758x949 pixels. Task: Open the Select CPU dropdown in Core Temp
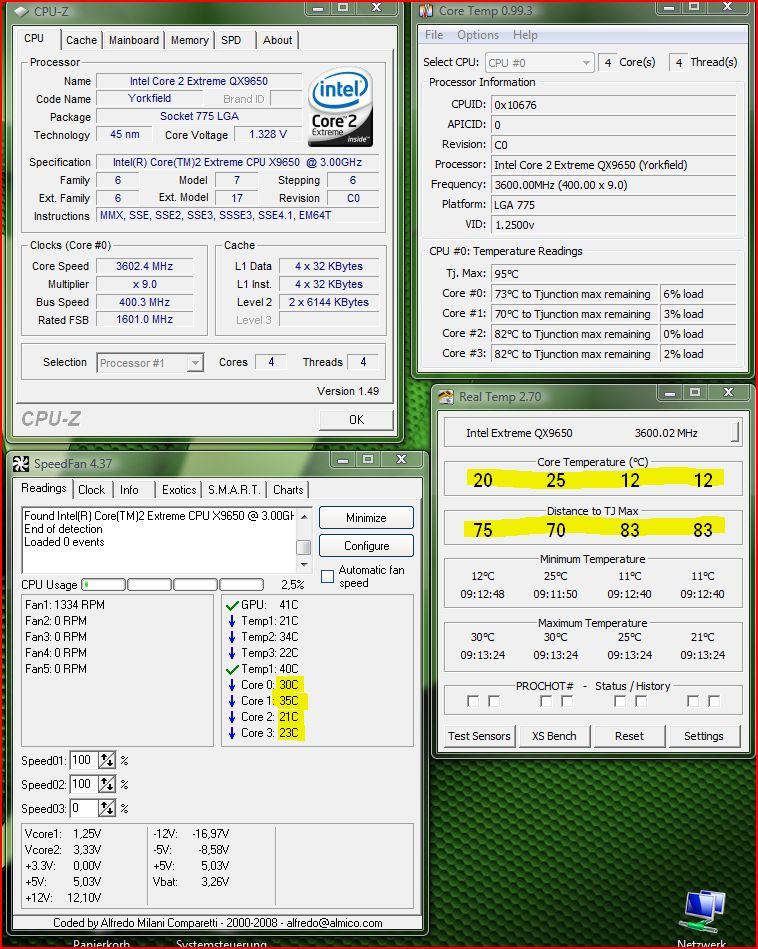(x=539, y=62)
